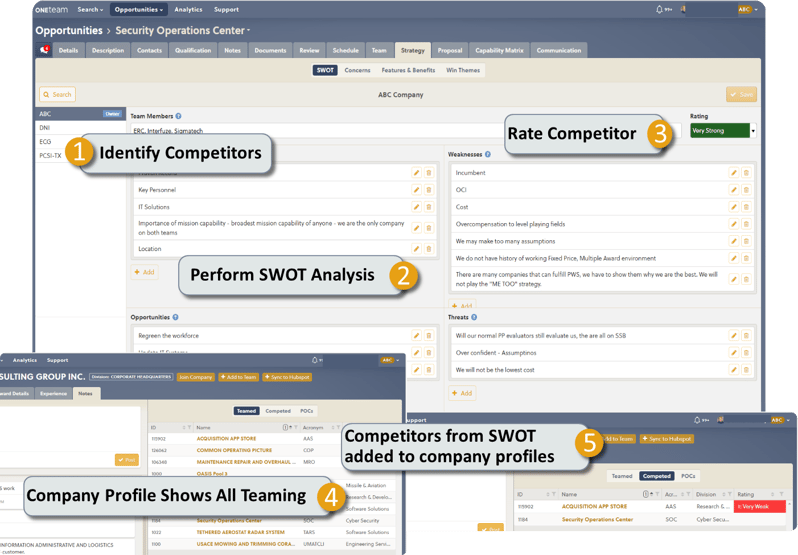The width and height of the screenshot is (798, 555).
Task: Edit the Location strength entry
Action: click(x=416, y=249)
